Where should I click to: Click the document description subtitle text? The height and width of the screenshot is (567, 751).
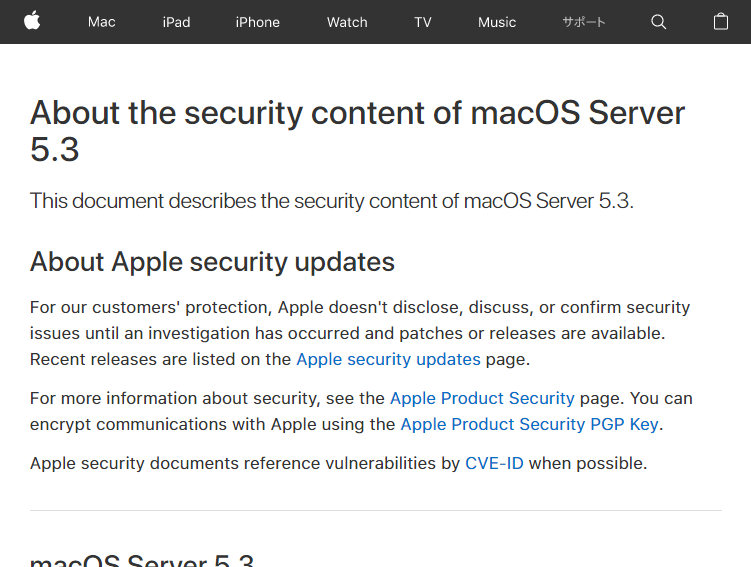[331, 200]
